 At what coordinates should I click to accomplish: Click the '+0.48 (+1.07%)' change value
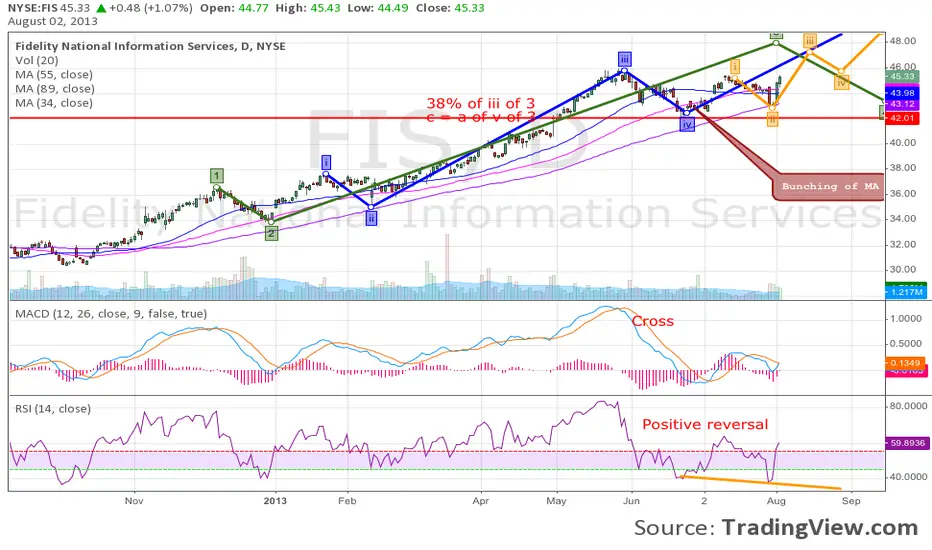pyautogui.click(x=151, y=8)
